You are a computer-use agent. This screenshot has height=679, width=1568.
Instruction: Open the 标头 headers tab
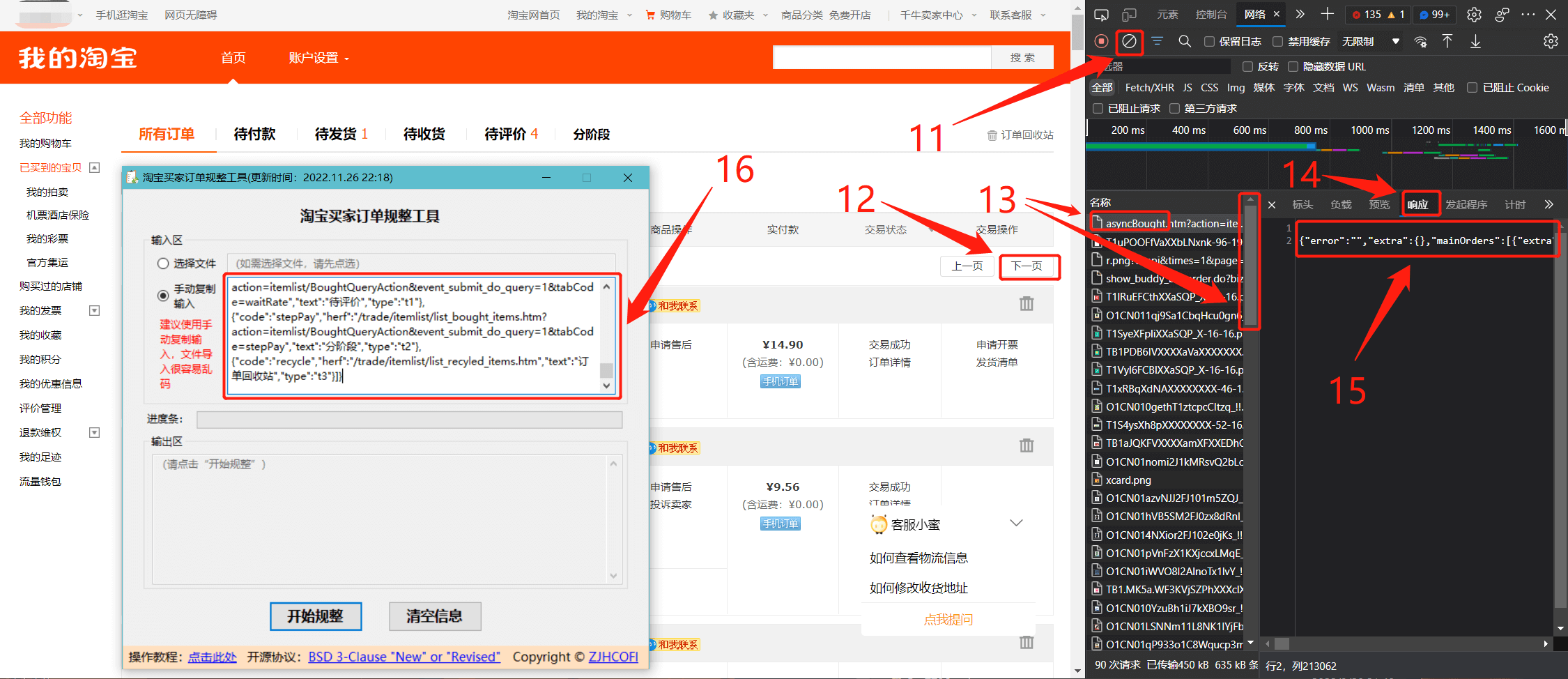[x=1302, y=204]
